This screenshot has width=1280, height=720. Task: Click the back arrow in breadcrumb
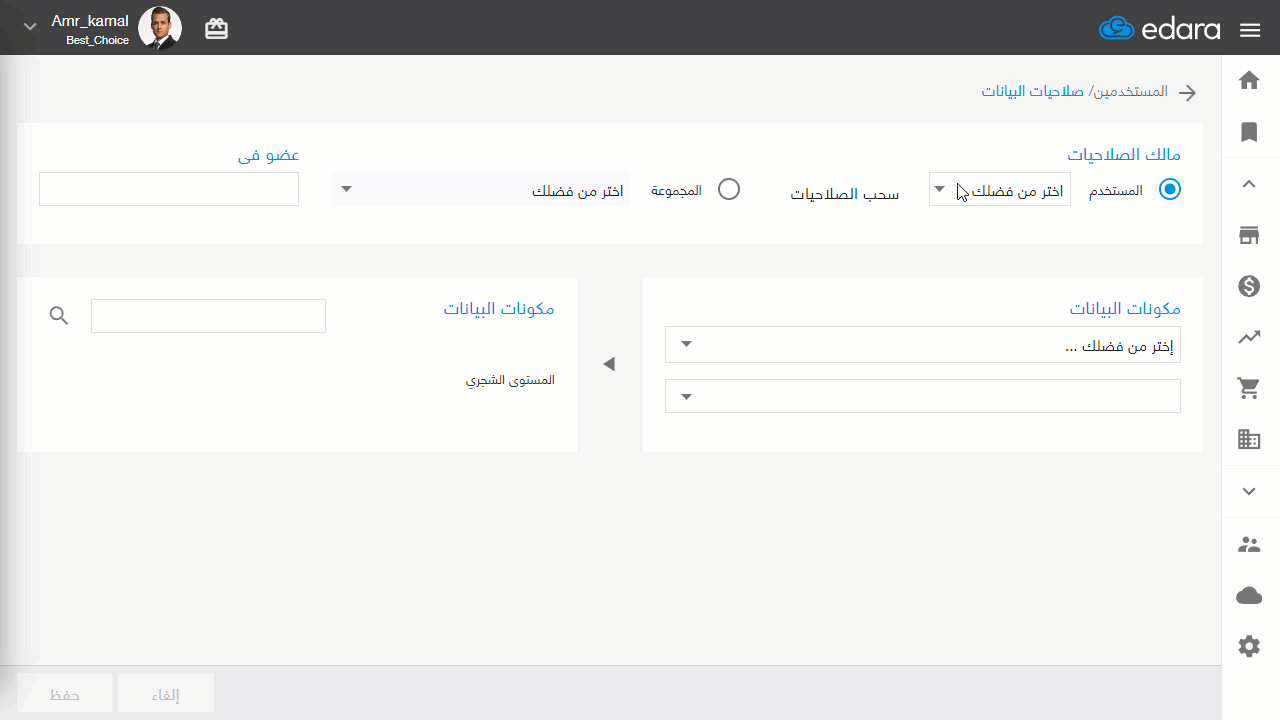click(1187, 93)
